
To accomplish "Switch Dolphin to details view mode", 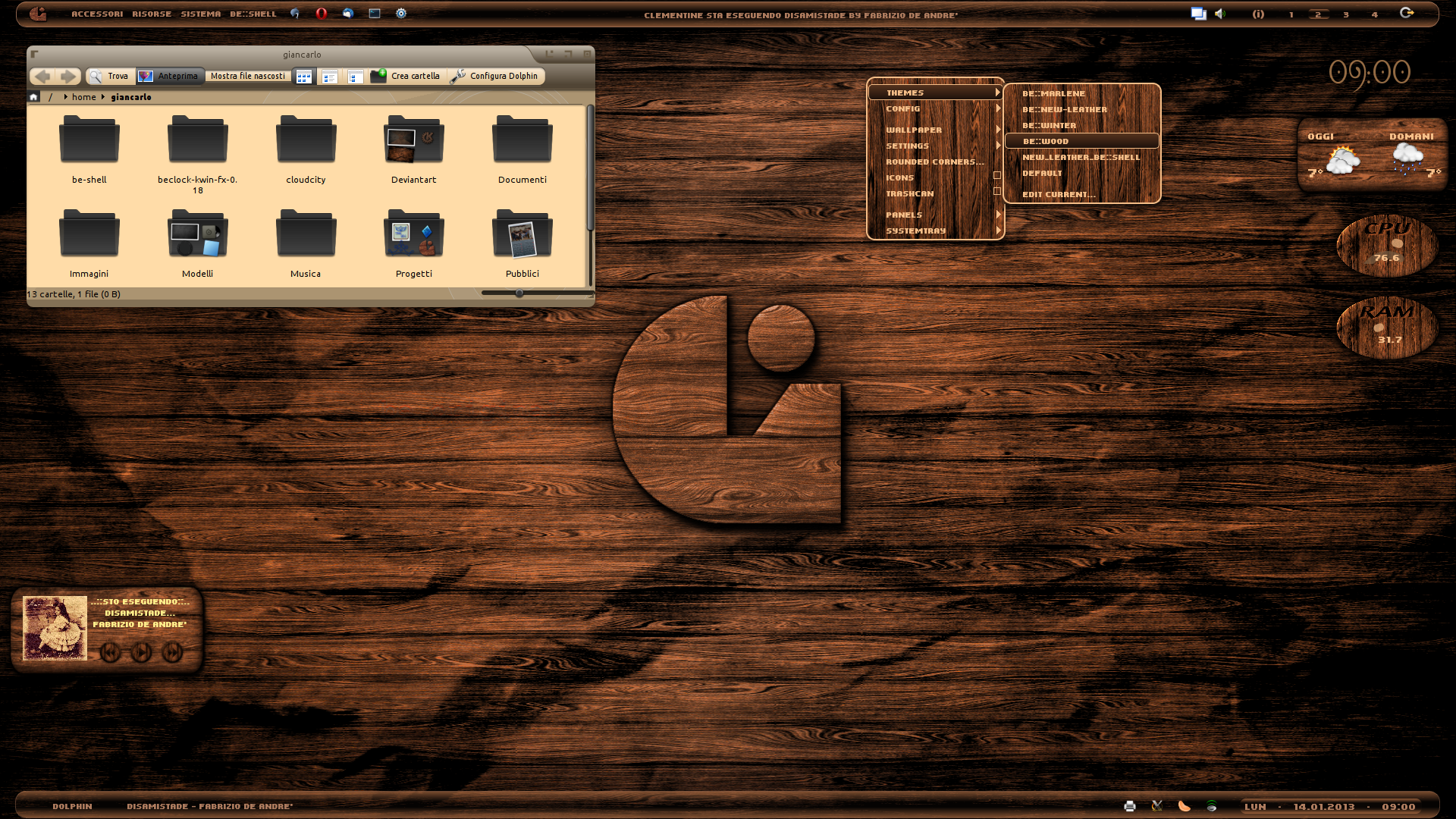I will click(330, 77).
